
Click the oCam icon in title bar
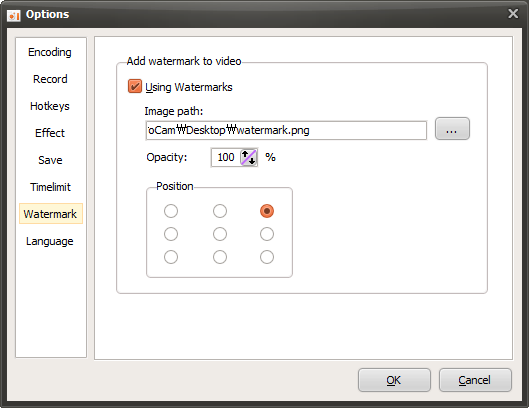[x=14, y=16]
